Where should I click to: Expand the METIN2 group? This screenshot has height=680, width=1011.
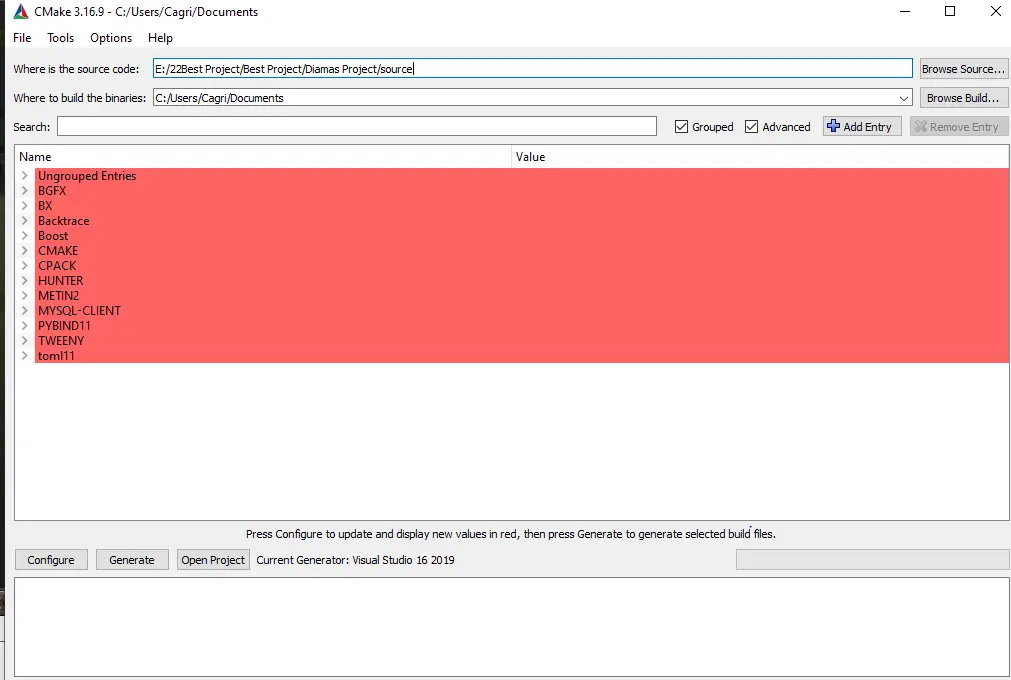25,295
